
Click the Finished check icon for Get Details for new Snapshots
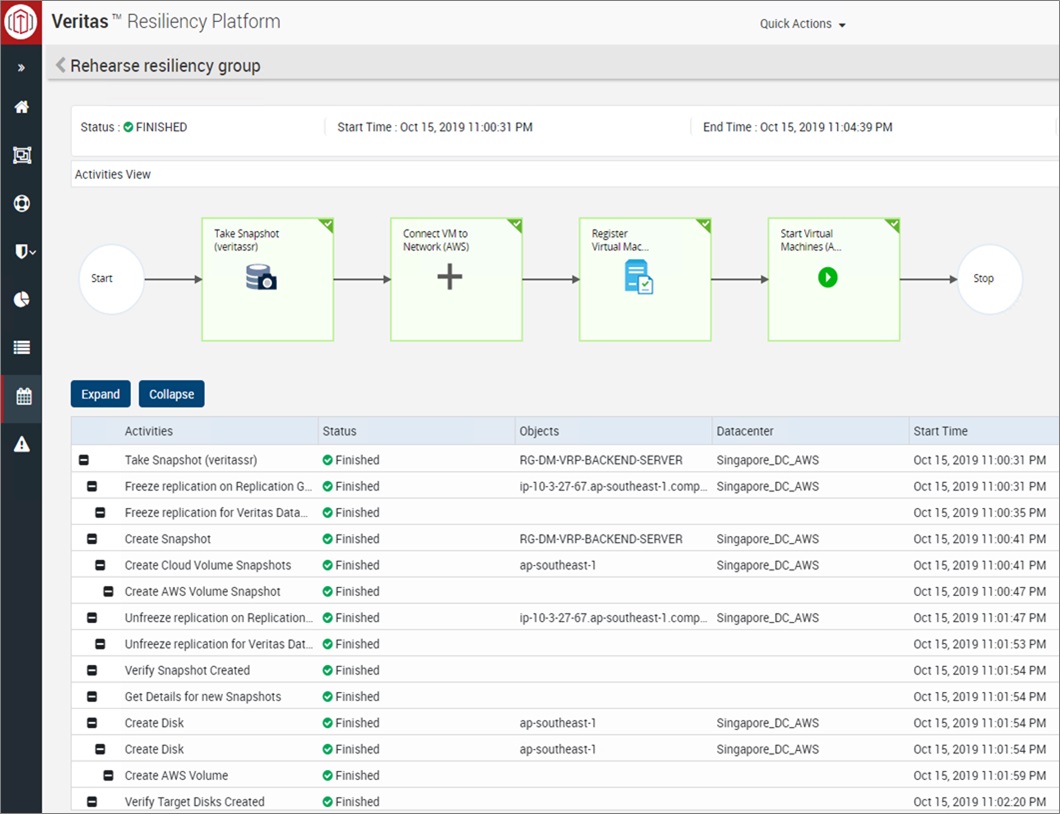(327, 697)
